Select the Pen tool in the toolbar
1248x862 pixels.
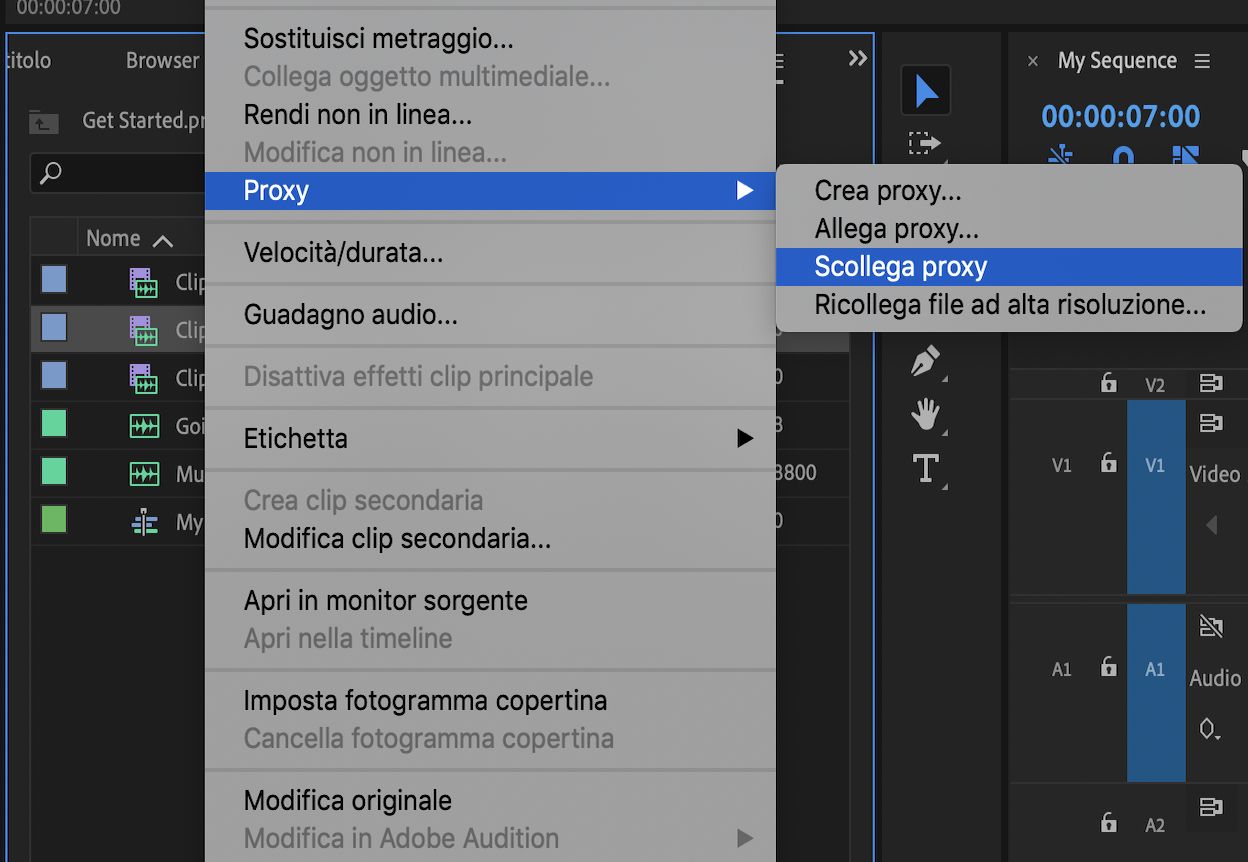[x=925, y=361]
